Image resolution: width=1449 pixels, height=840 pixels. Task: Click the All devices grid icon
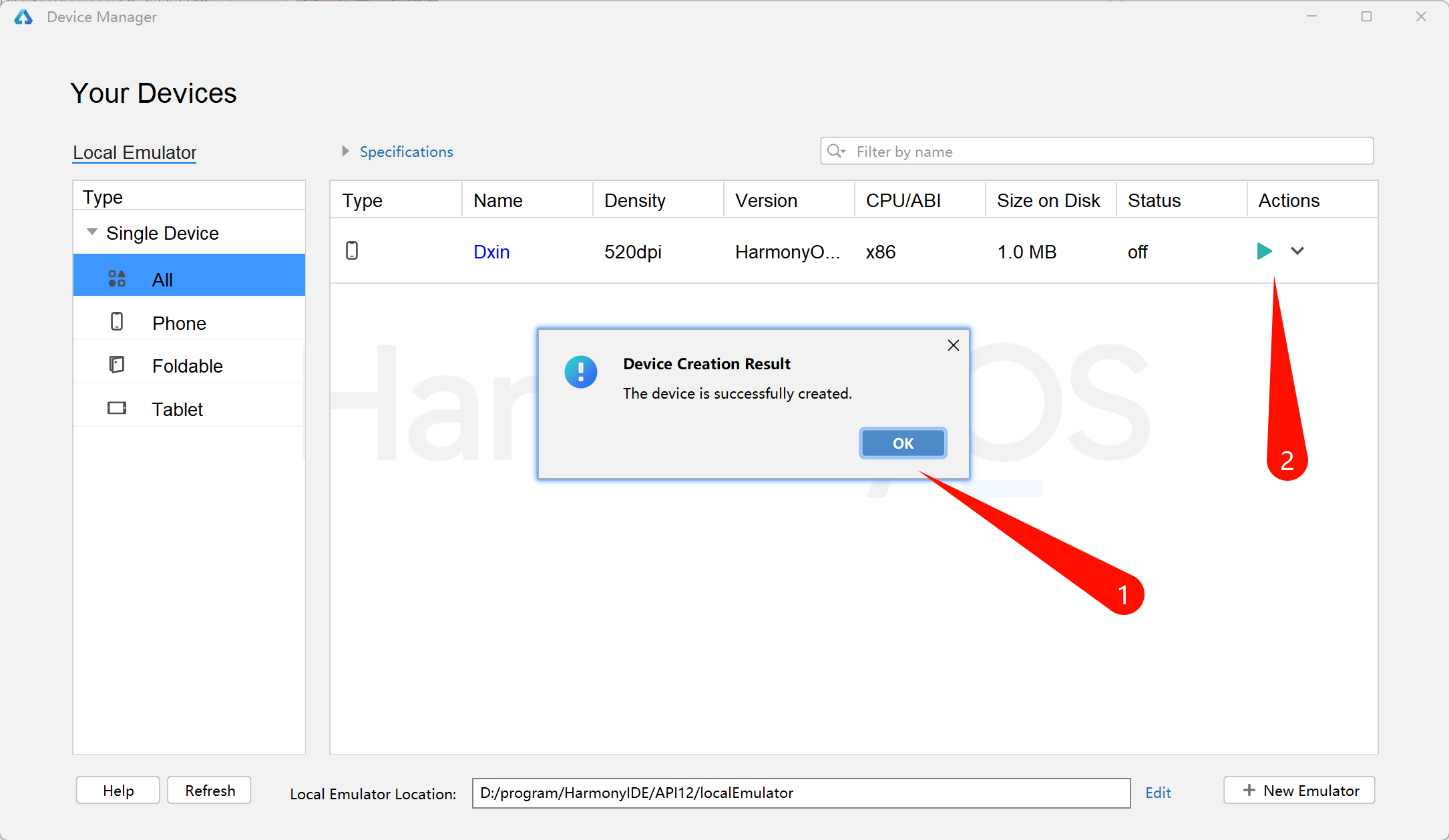117,278
